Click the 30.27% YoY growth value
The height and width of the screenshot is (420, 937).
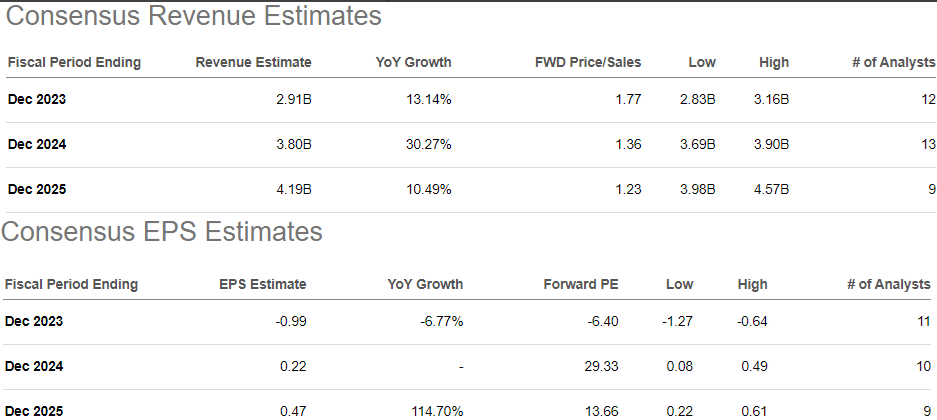pyautogui.click(x=431, y=144)
